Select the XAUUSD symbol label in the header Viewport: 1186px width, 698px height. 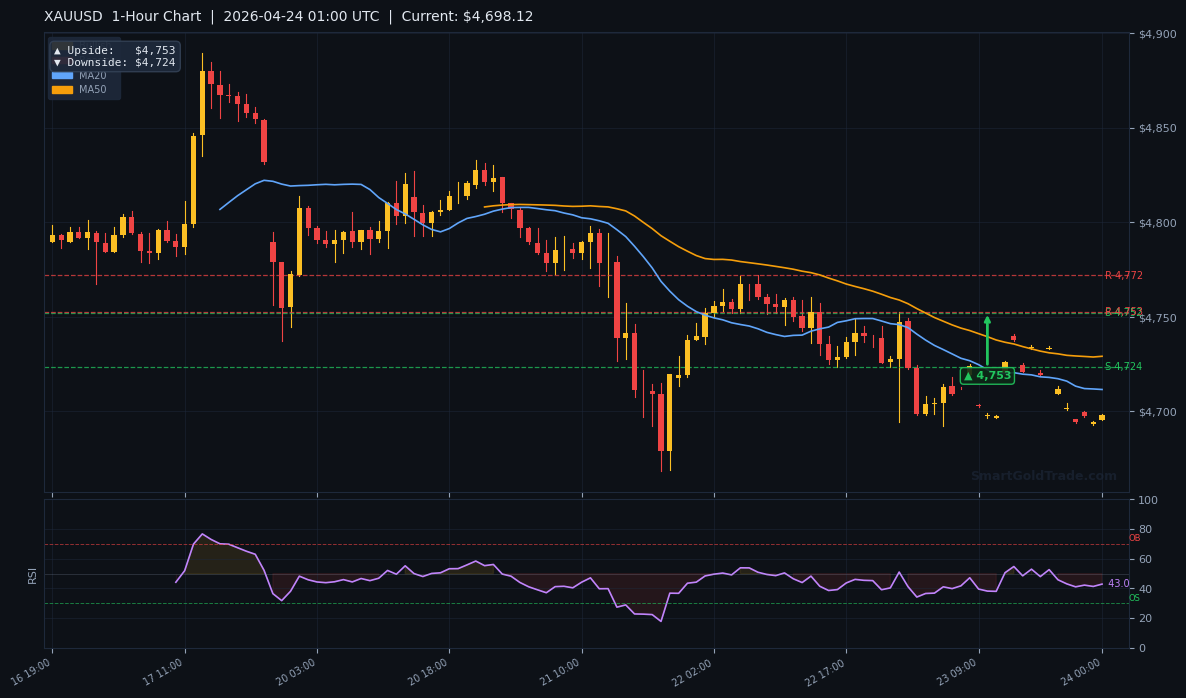coord(70,16)
